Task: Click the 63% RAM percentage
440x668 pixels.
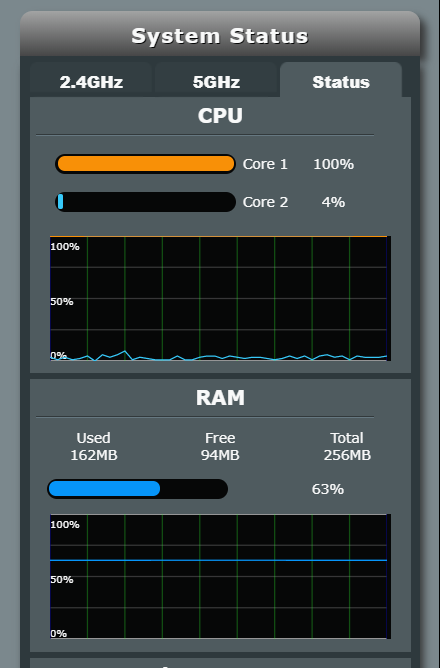Action: coord(328,489)
